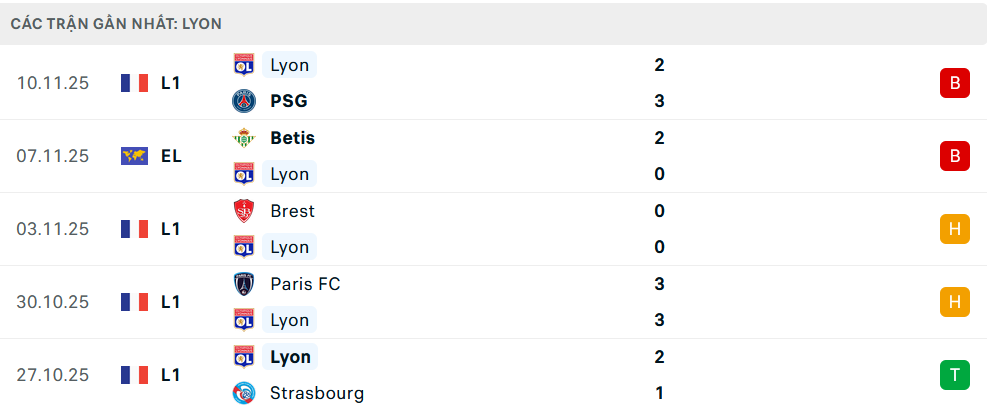Image resolution: width=987 pixels, height=411 pixels.
Task: Click the 27.10.25 match date
Action: tap(53, 375)
